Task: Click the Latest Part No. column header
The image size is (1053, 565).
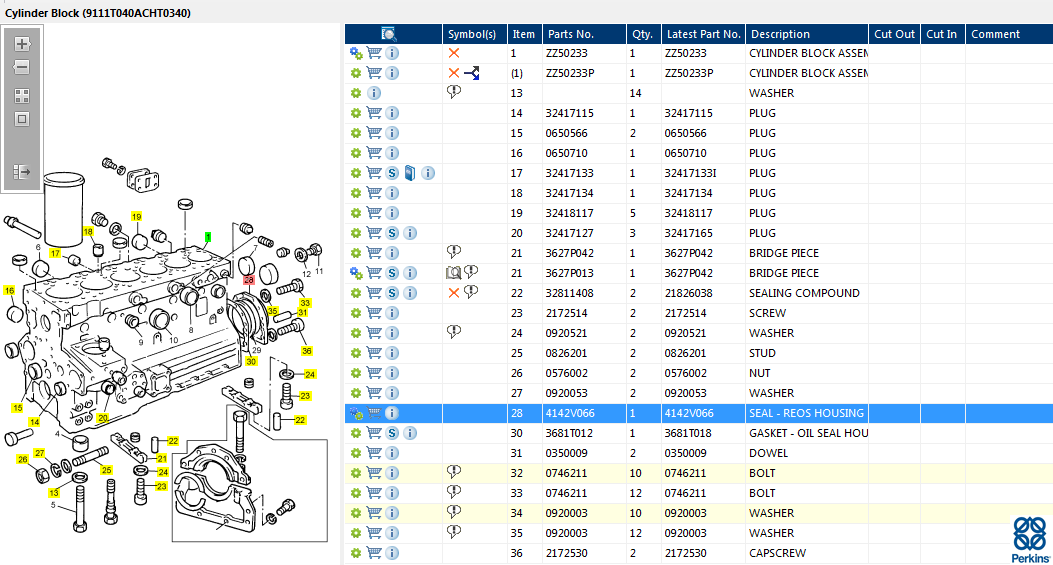Action: [703, 34]
